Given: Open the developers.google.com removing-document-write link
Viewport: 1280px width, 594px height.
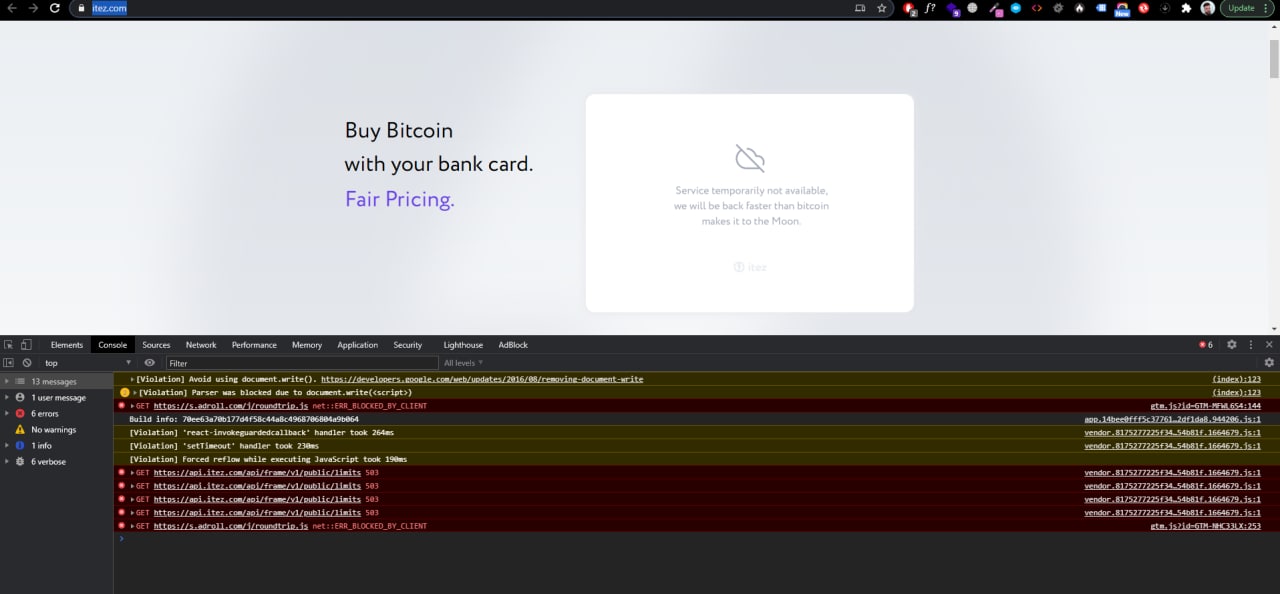Looking at the screenshot, I should [x=481, y=379].
